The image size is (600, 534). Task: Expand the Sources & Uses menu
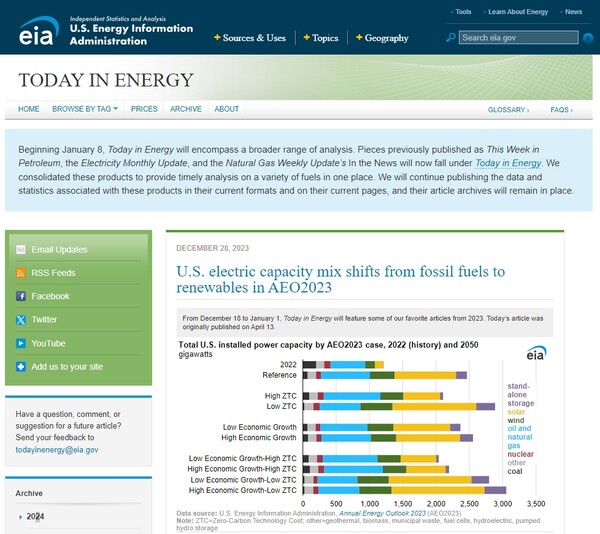250,38
